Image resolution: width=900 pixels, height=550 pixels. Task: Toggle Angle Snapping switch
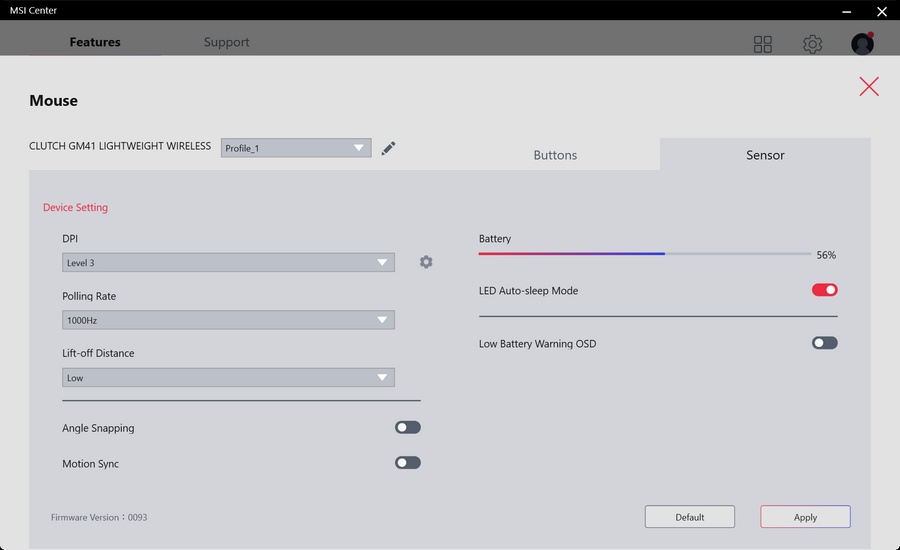point(408,427)
